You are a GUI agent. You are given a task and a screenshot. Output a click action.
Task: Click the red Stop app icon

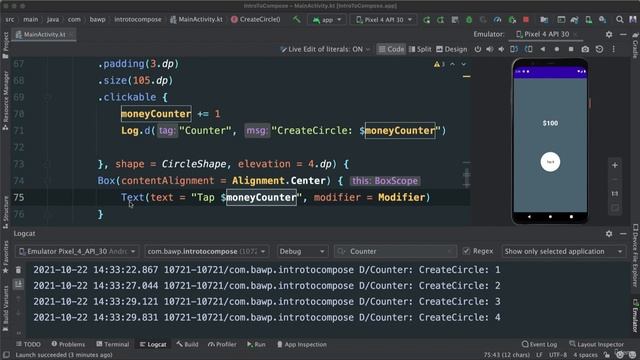pyautogui.click(x=526, y=19)
